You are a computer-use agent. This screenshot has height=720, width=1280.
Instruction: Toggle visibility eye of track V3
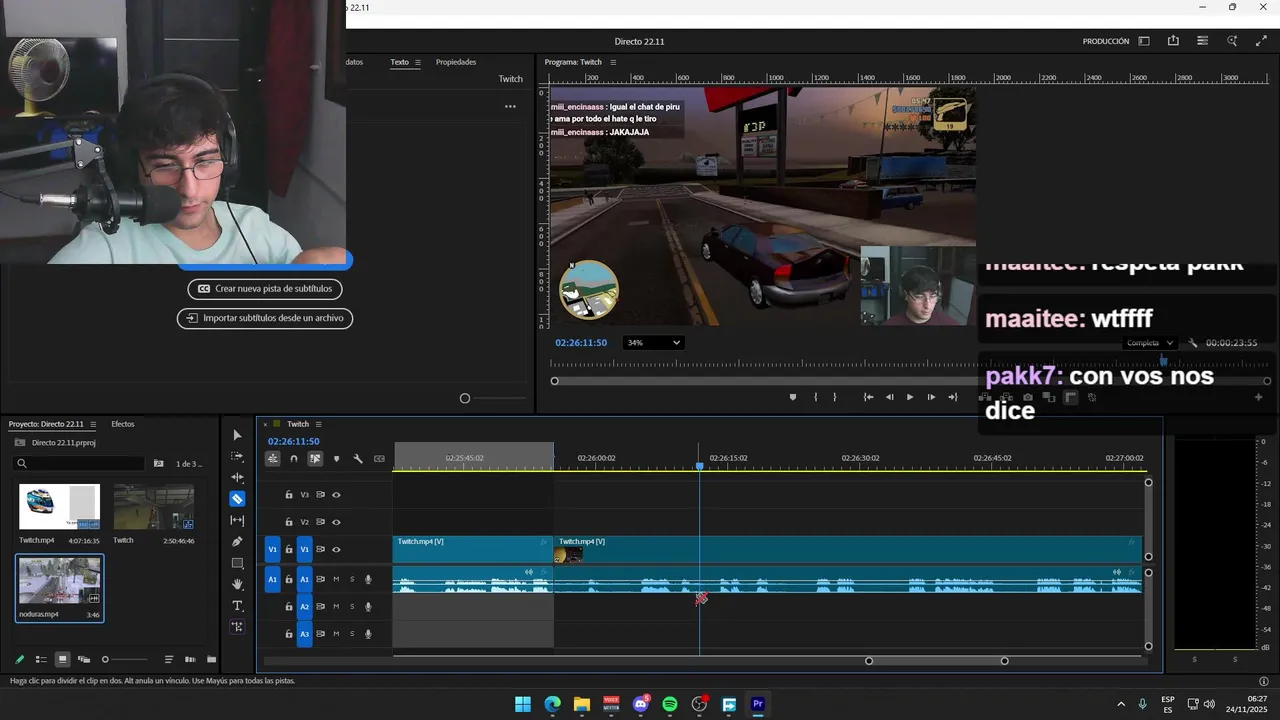336,495
